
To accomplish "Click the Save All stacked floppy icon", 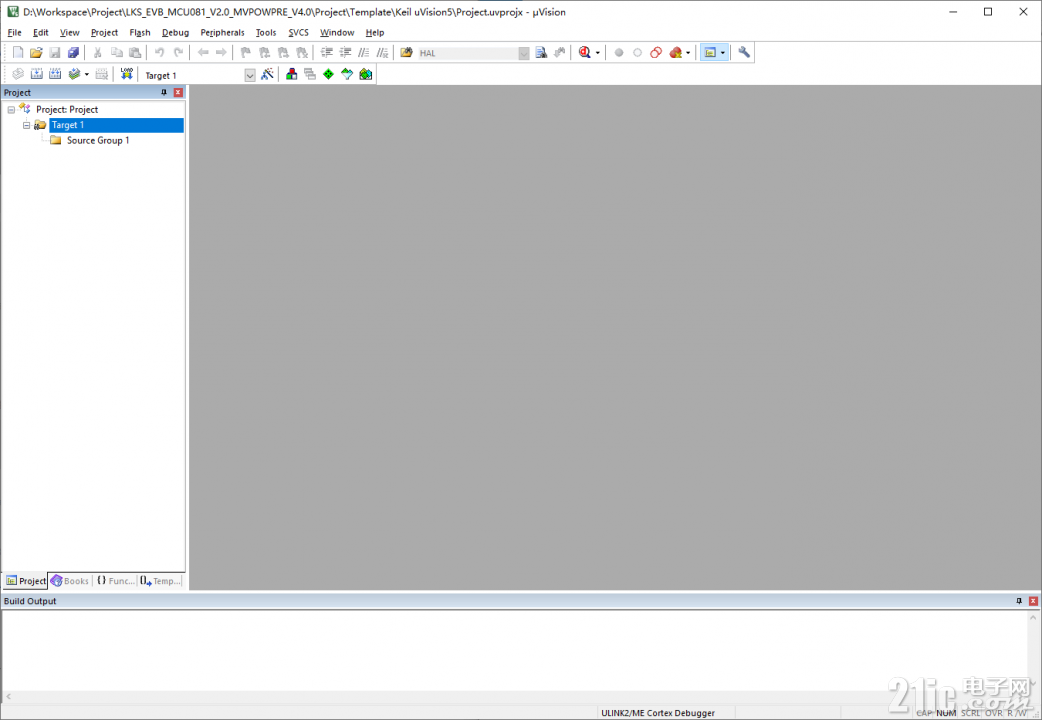I will click(x=73, y=53).
